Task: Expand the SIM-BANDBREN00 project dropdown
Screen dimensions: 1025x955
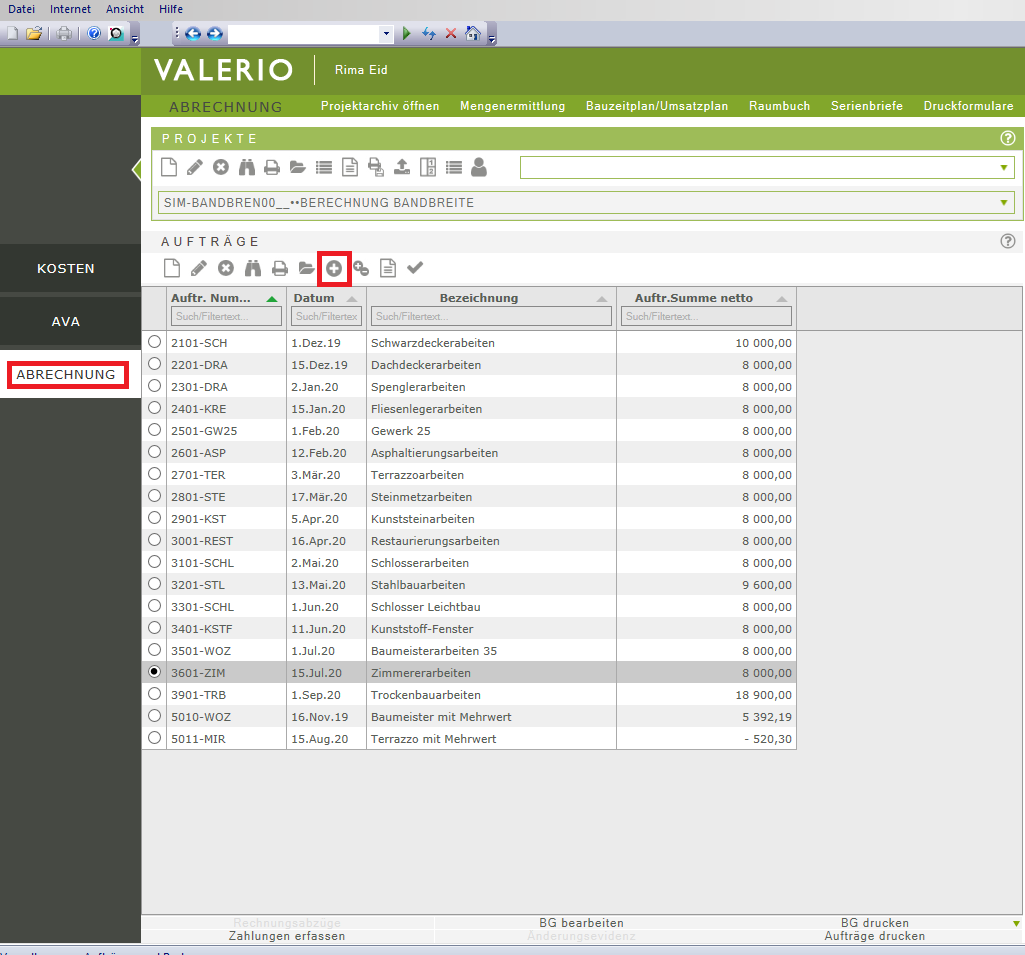Action: click(1004, 203)
